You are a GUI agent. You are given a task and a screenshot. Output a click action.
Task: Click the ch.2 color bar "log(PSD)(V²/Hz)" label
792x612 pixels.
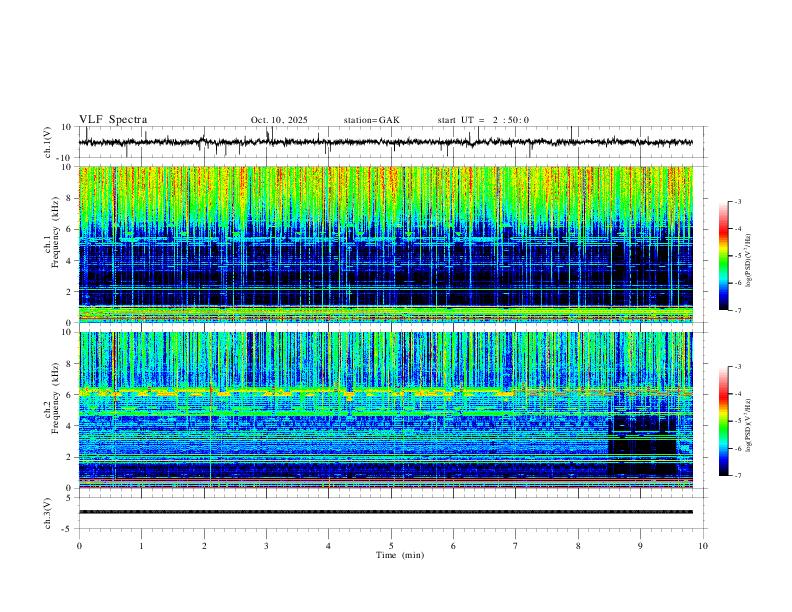point(749,425)
